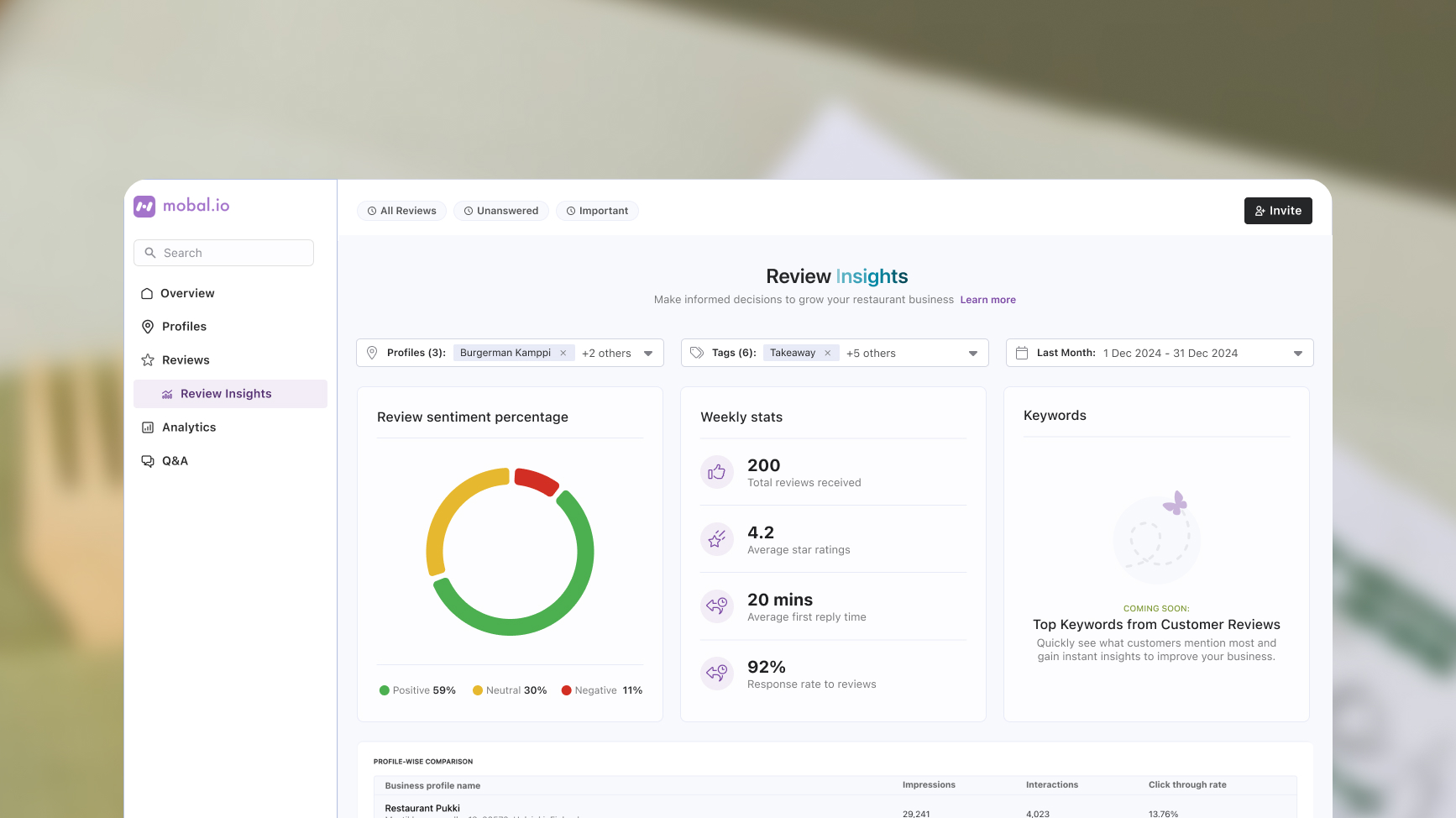Click the Takeaway chip label
Screen dimensions: 1456x818
[x=793, y=353]
